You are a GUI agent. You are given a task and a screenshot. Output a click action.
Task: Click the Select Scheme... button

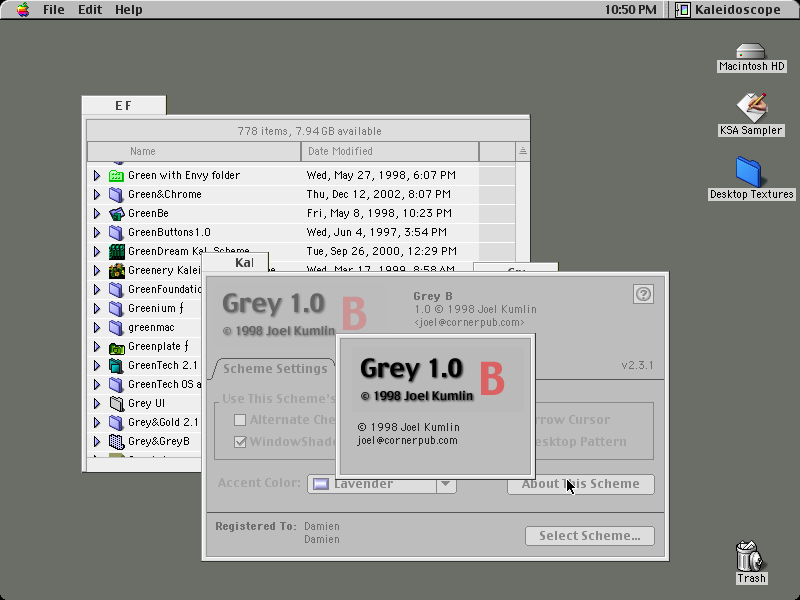click(590, 536)
